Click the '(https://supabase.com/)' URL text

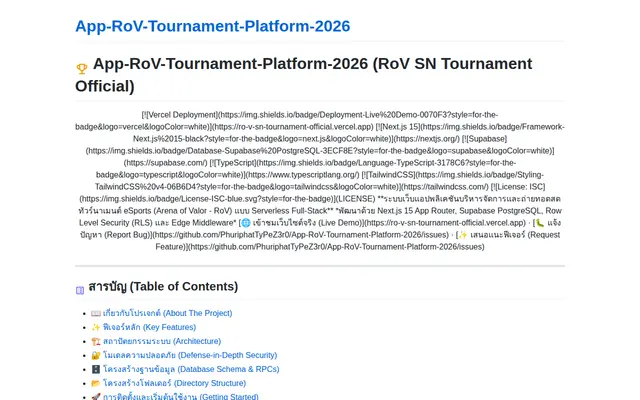tap(166, 163)
